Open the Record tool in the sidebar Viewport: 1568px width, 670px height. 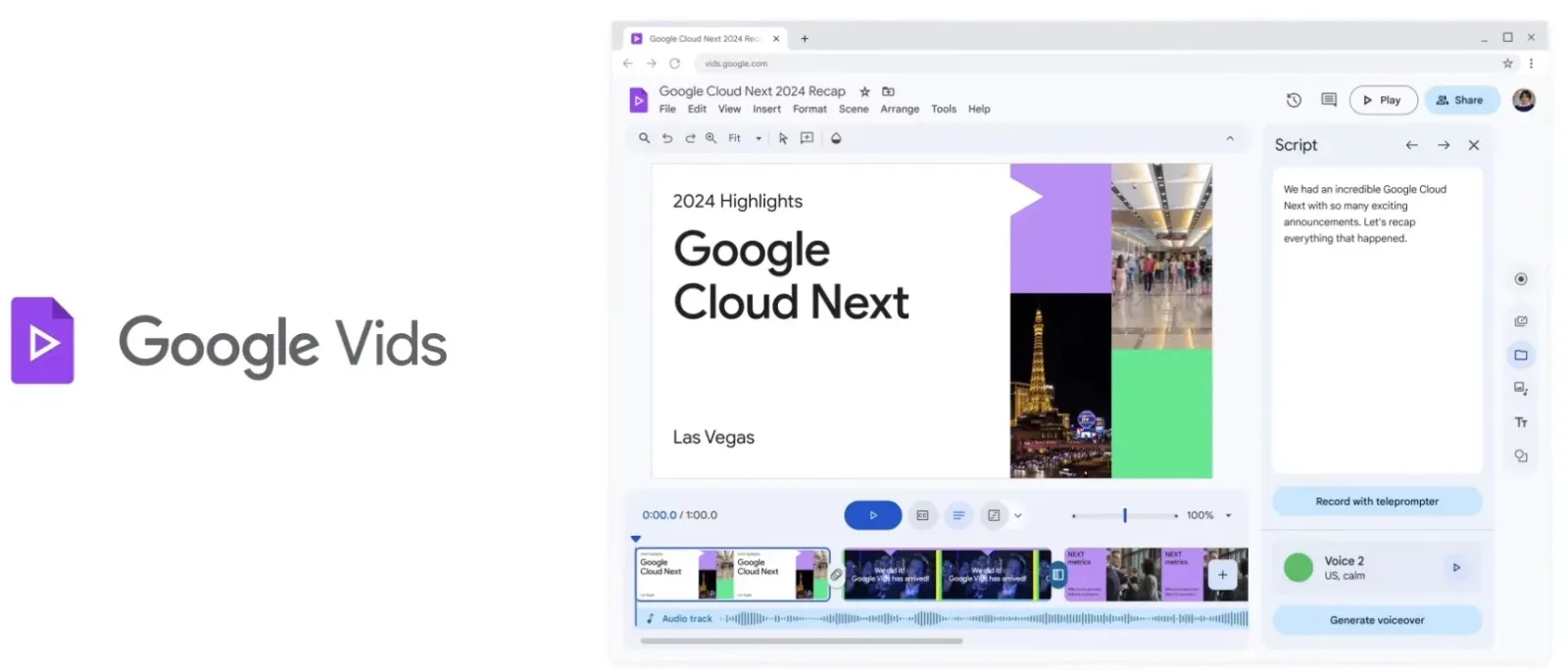tap(1521, 279)
